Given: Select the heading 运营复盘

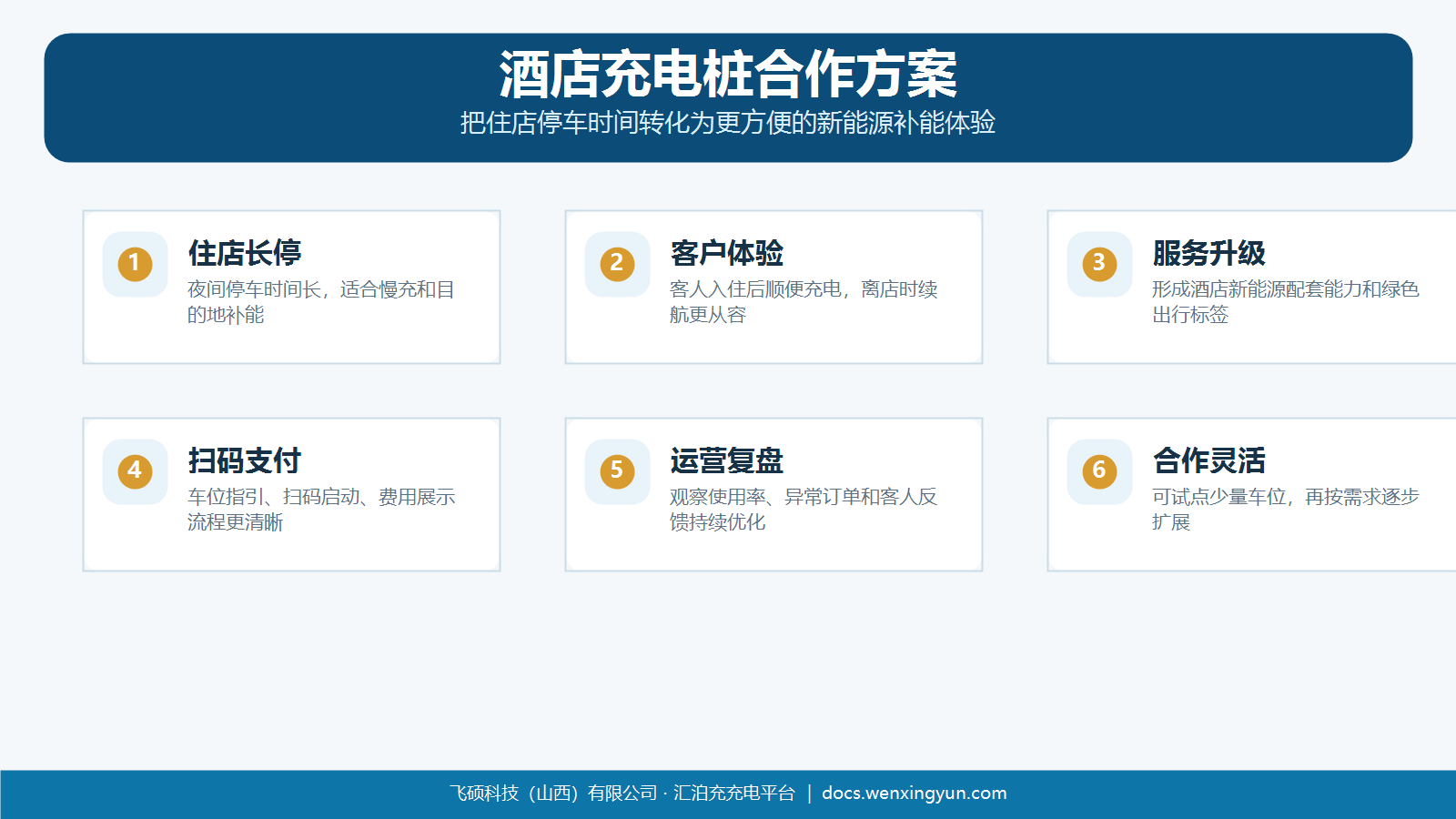Looking at the screenshot, I should click(x=727, y=460).
